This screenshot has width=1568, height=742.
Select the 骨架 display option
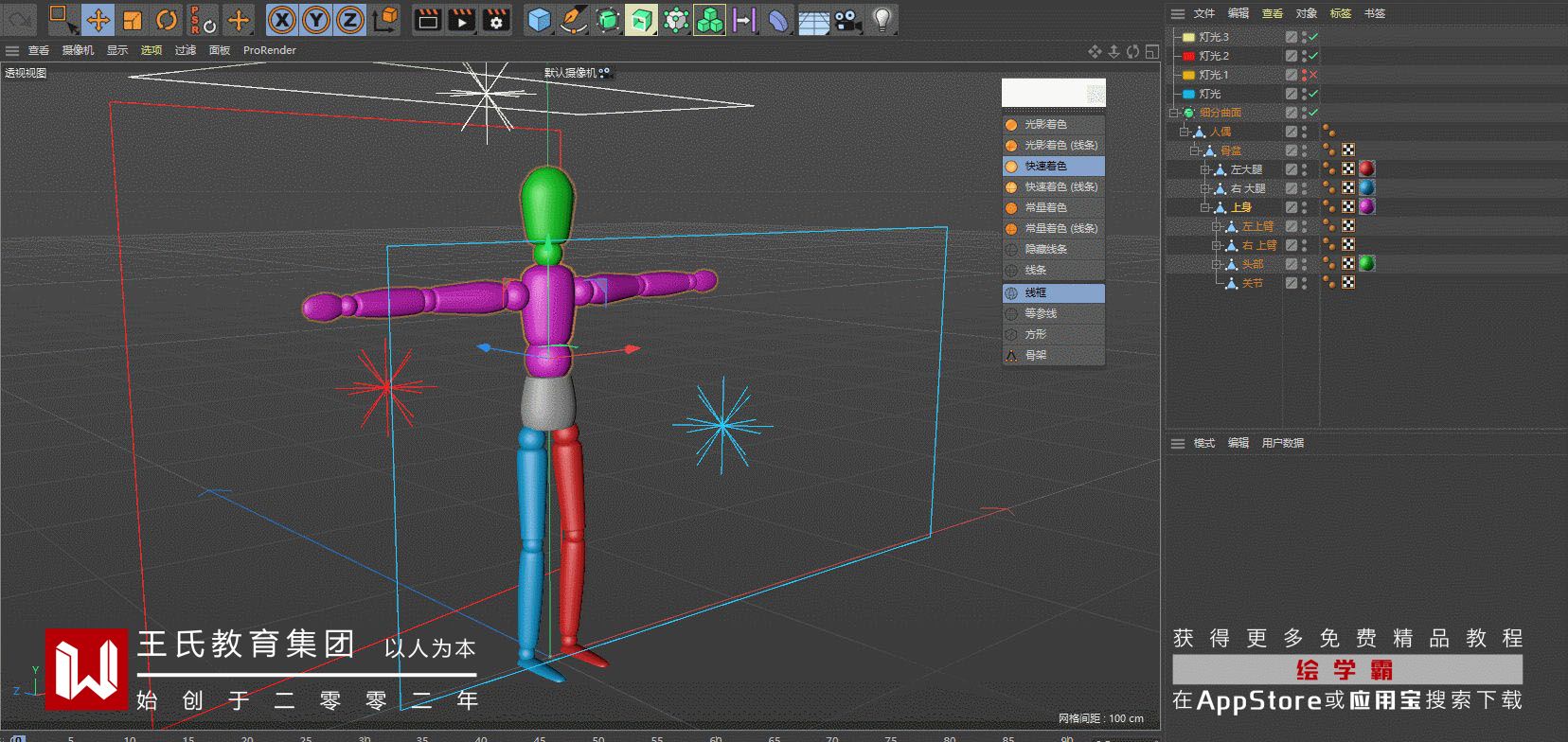(1036, 355)
